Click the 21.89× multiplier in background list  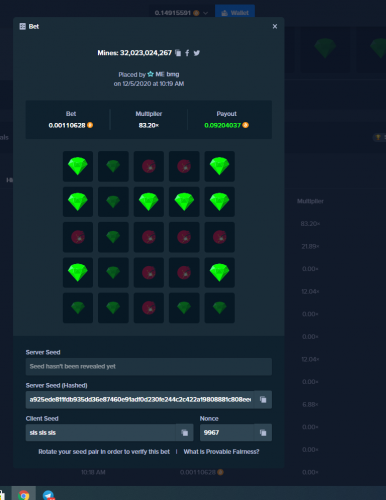click(x=310, y=246)
